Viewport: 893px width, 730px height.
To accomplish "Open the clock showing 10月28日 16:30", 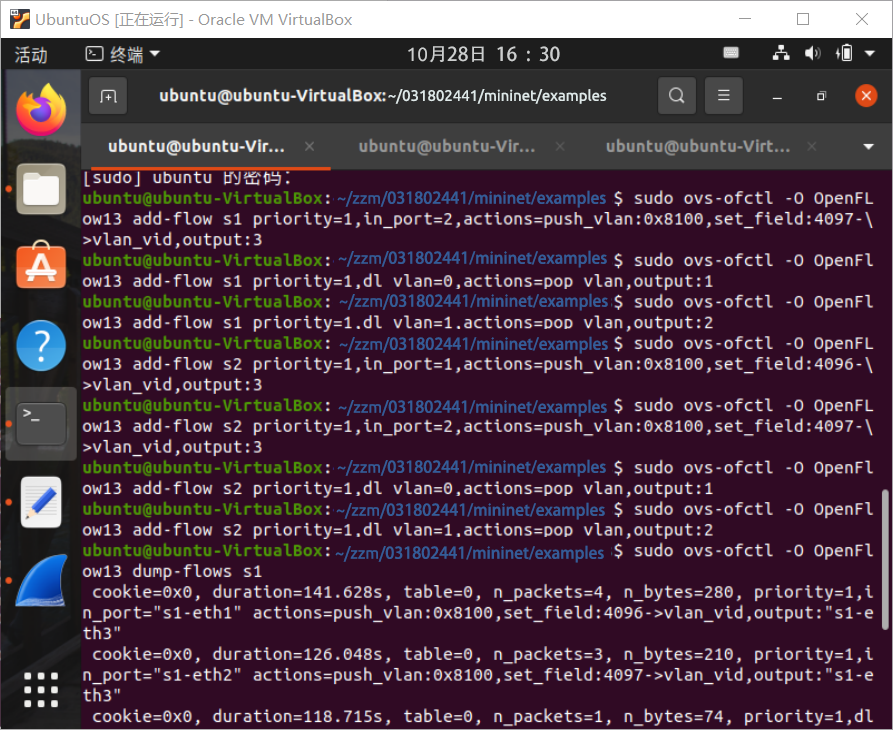I will coord(484,54).
